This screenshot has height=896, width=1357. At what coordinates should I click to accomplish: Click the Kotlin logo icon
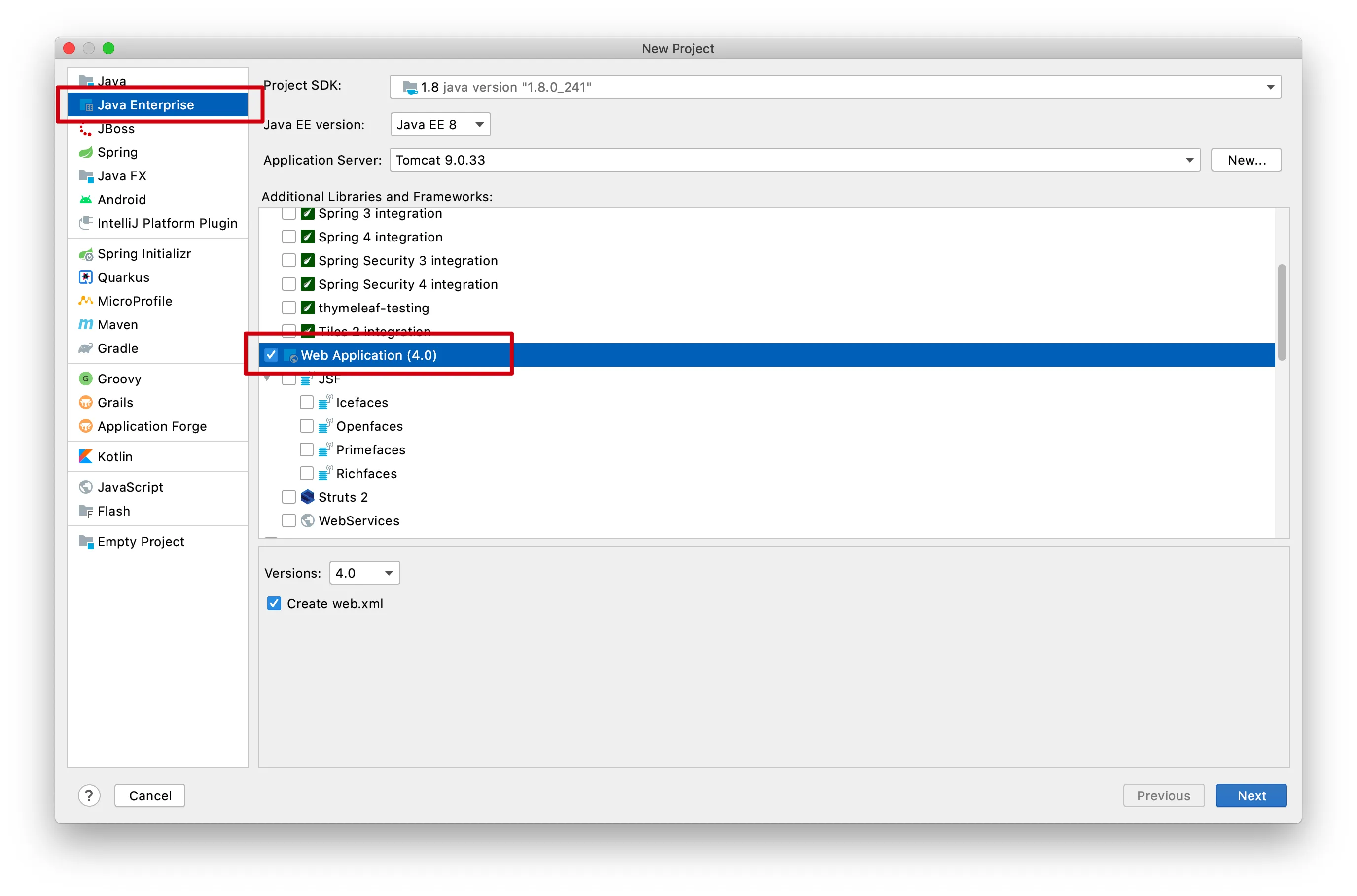85,456
